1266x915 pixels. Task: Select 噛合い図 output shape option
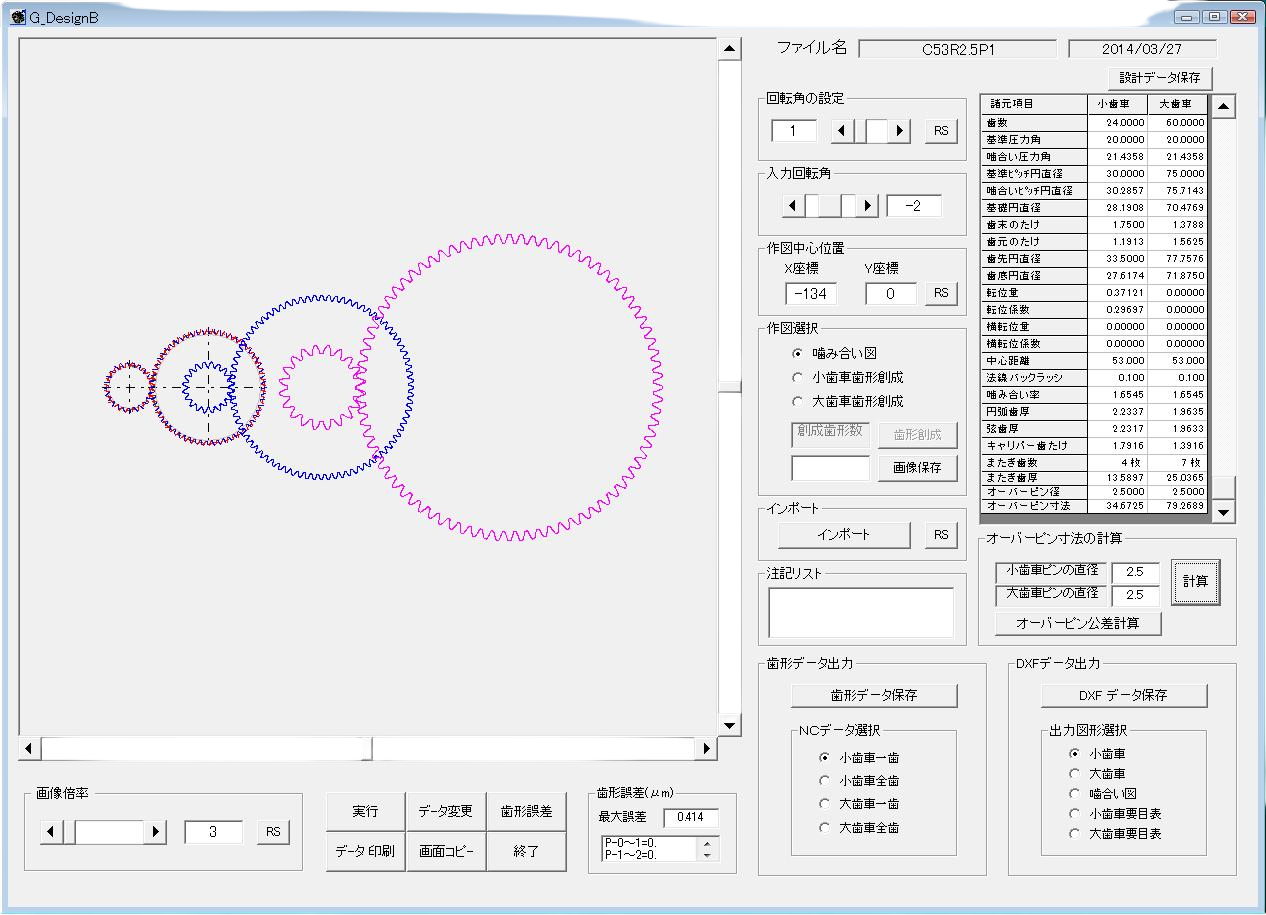pyautogui.click(x=1075, y=793)
